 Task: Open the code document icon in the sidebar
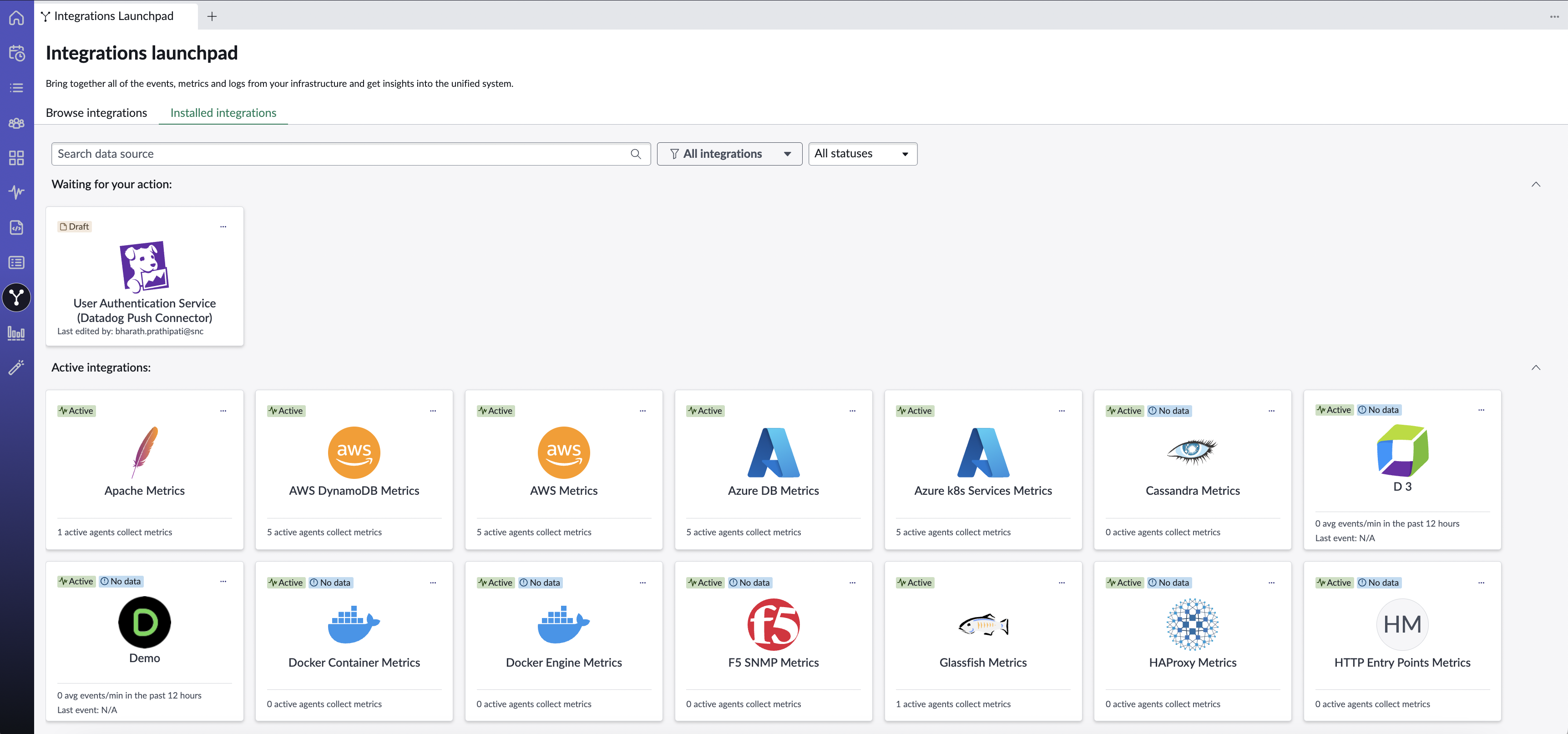click(x=16, y=227)
